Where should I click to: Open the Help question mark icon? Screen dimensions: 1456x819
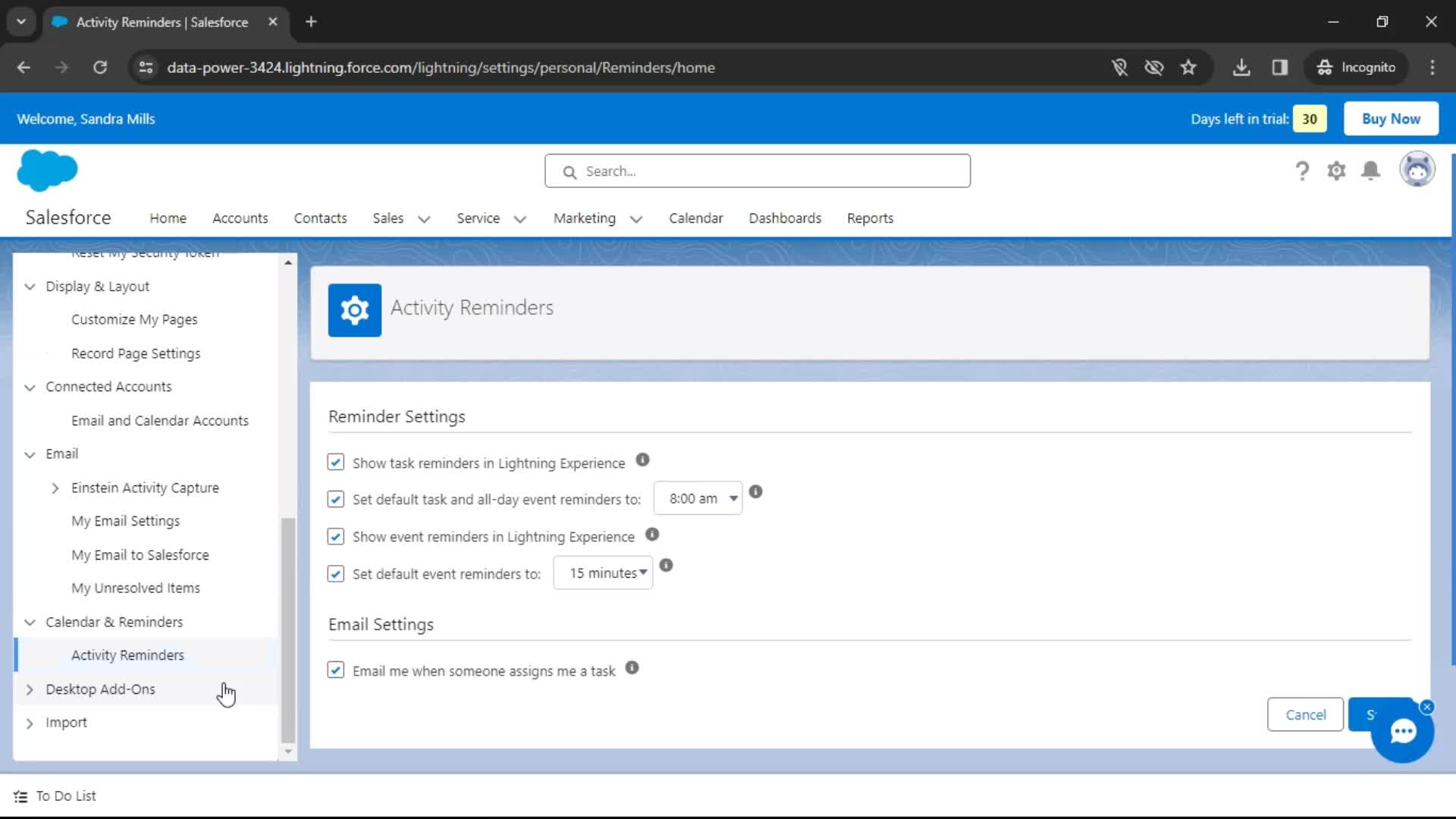1302,171
